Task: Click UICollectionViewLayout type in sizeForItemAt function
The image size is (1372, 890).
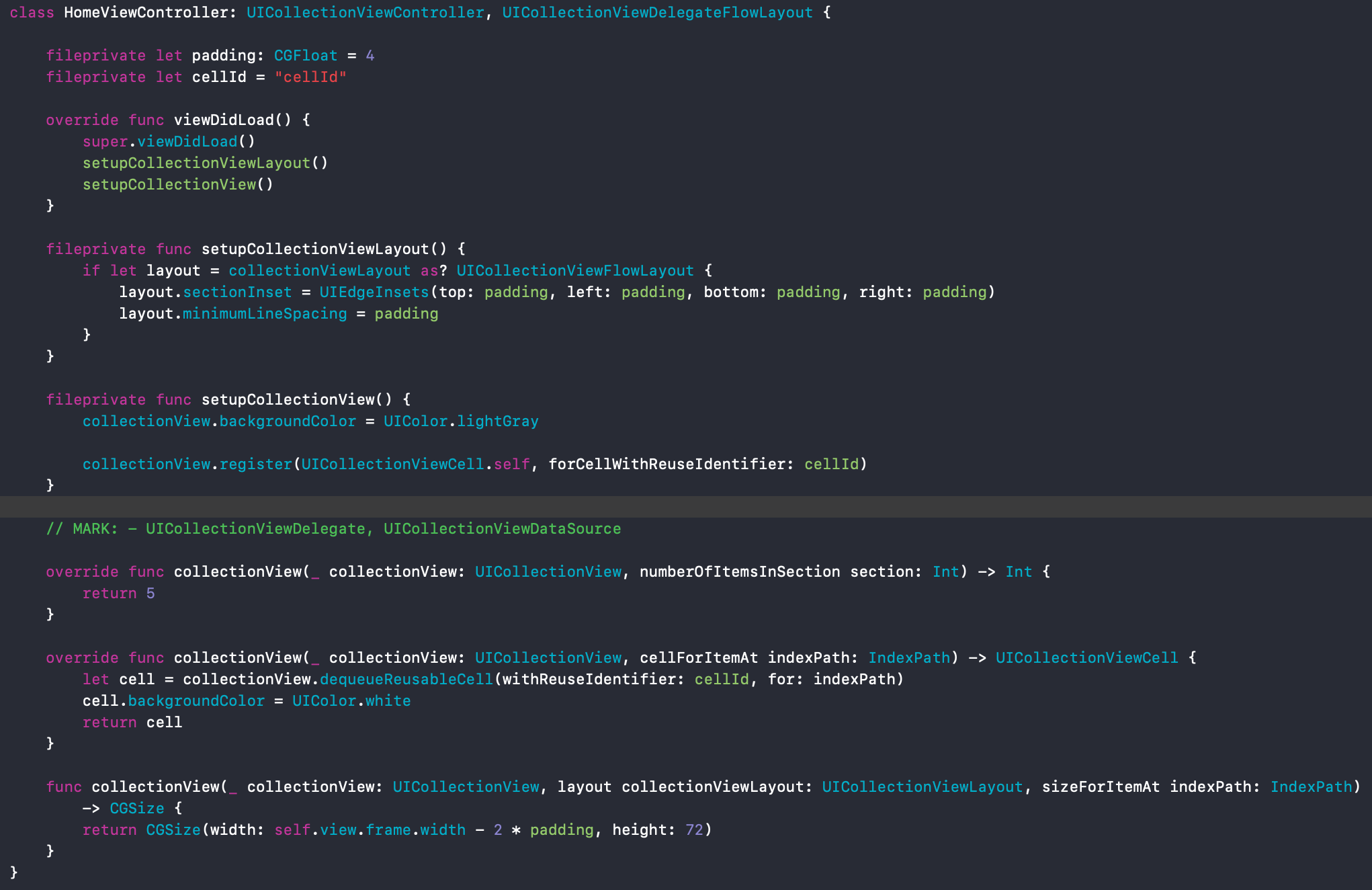Action: 923,786
